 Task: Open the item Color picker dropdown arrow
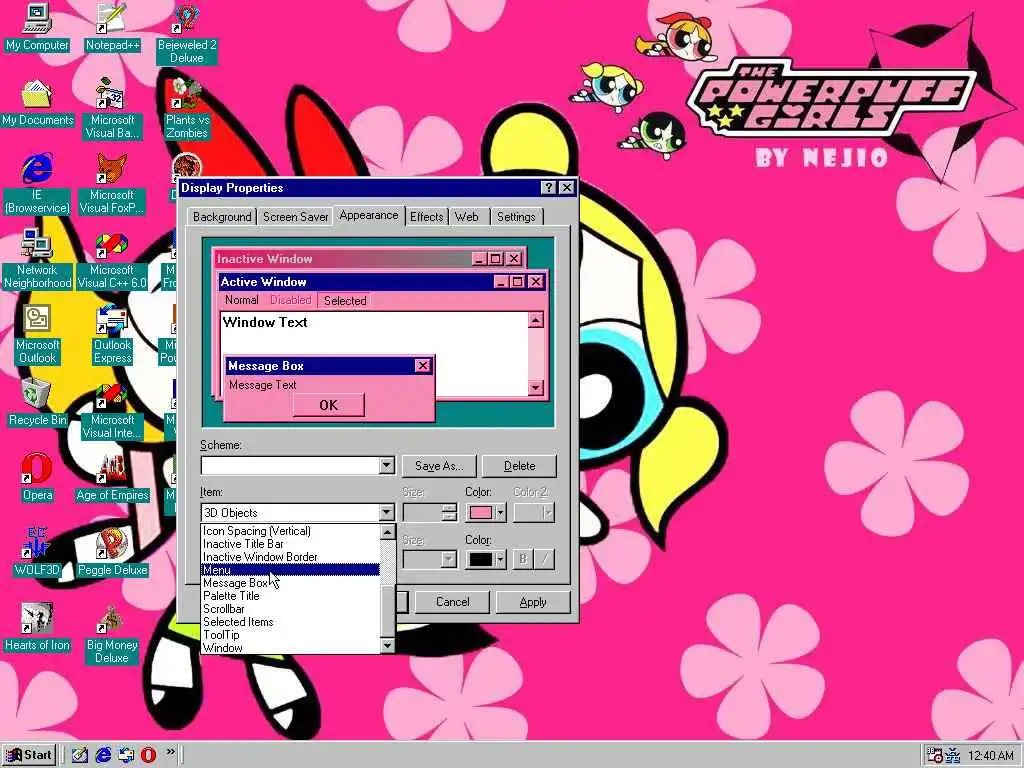click(500, 513)
